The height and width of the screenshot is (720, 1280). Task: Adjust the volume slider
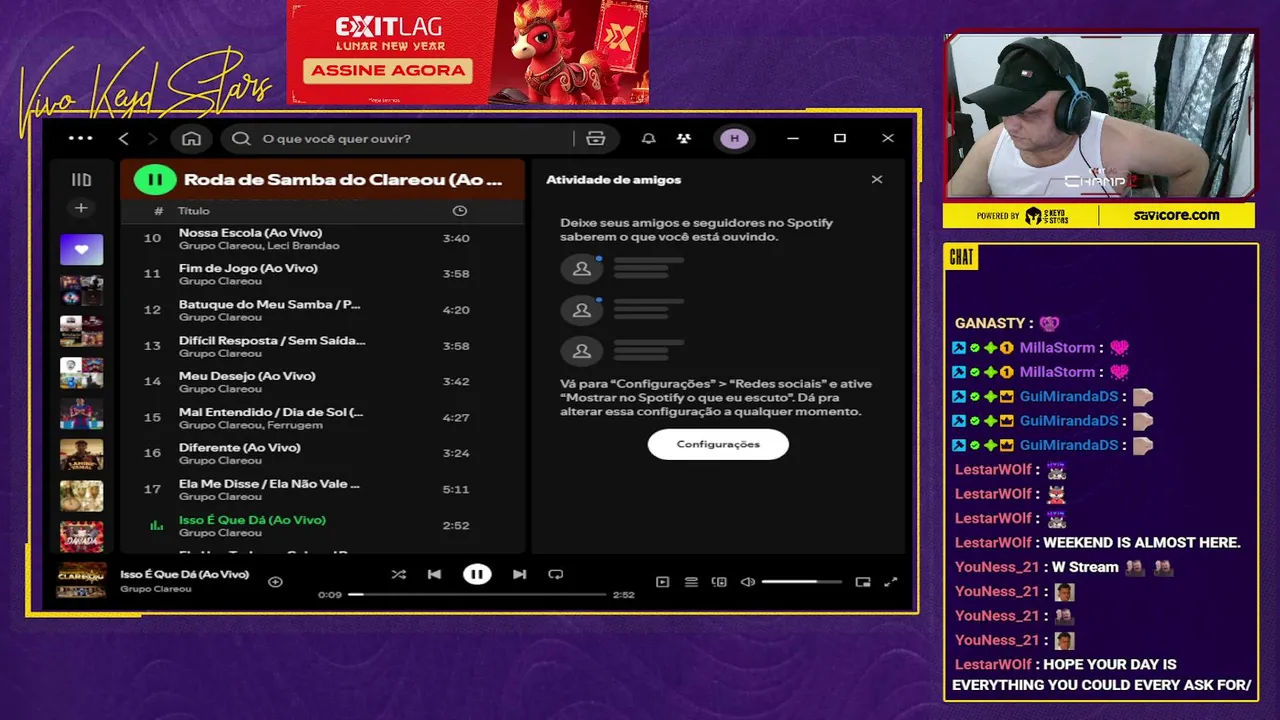click(801, 582)
